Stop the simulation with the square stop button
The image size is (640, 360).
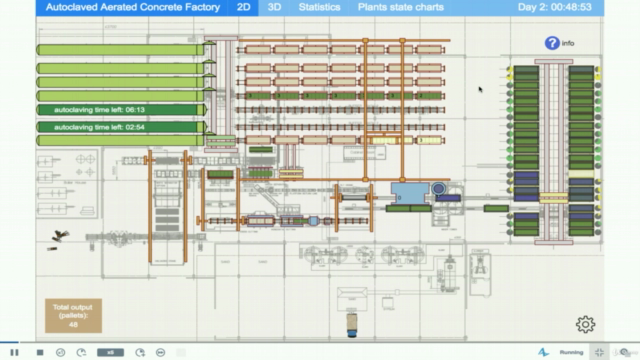tap(40, 352)
